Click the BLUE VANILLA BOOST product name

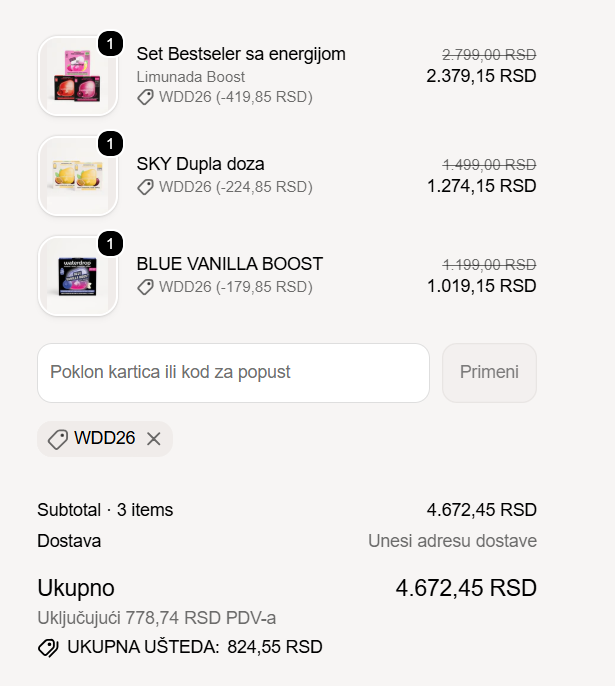coord(230,264)
